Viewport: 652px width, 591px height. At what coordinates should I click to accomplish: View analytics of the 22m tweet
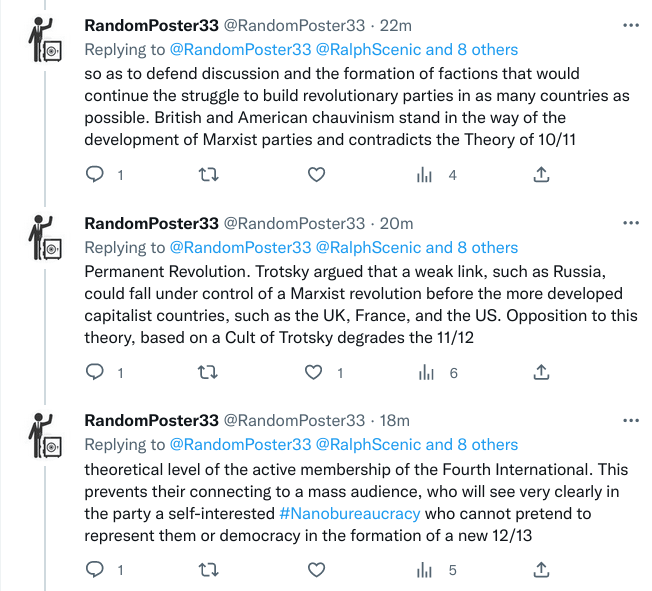coord(425,175)
